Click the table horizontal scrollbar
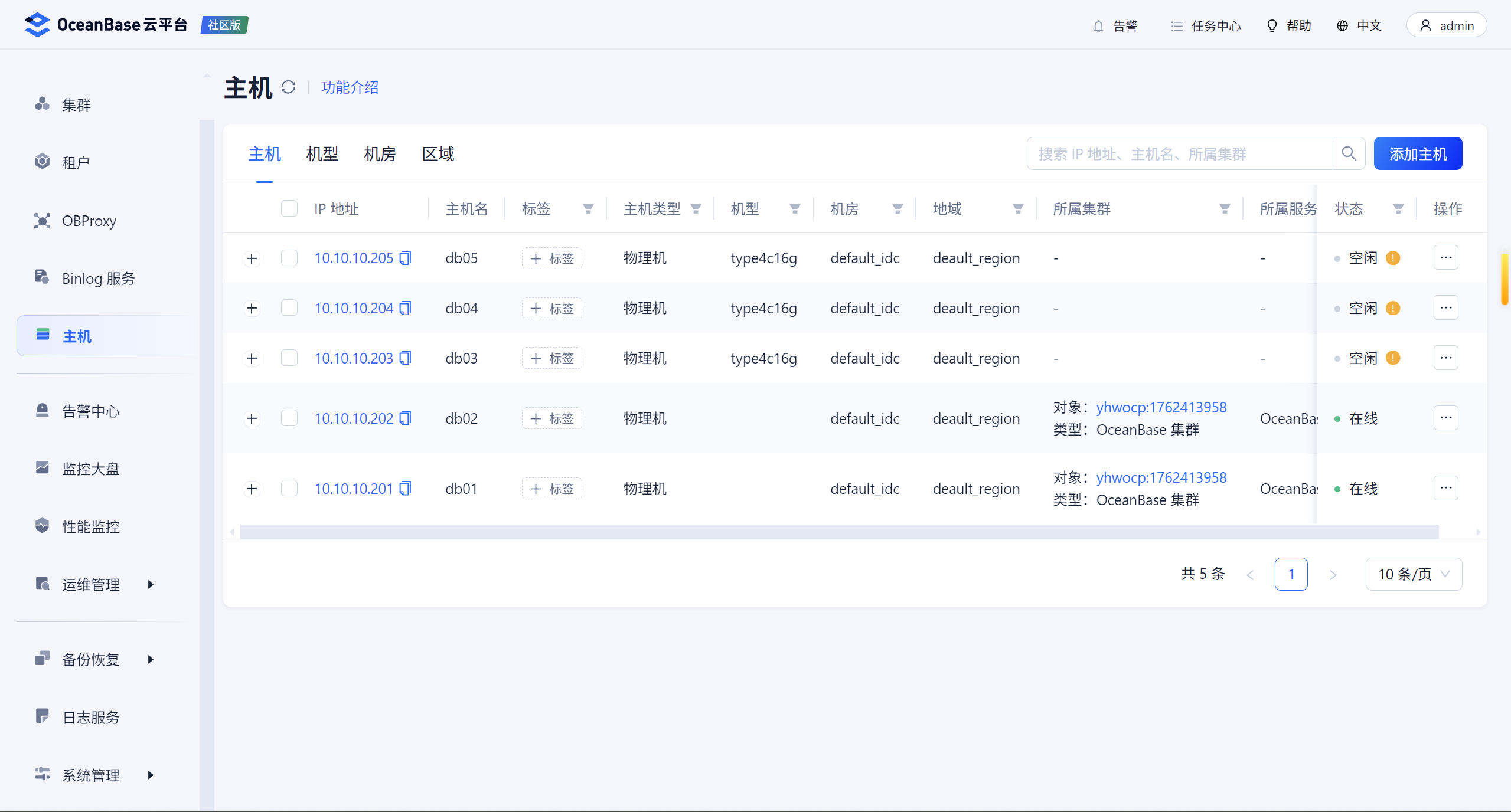The width and height of the screenshot is (1511, 812). [x=838, y=532]
